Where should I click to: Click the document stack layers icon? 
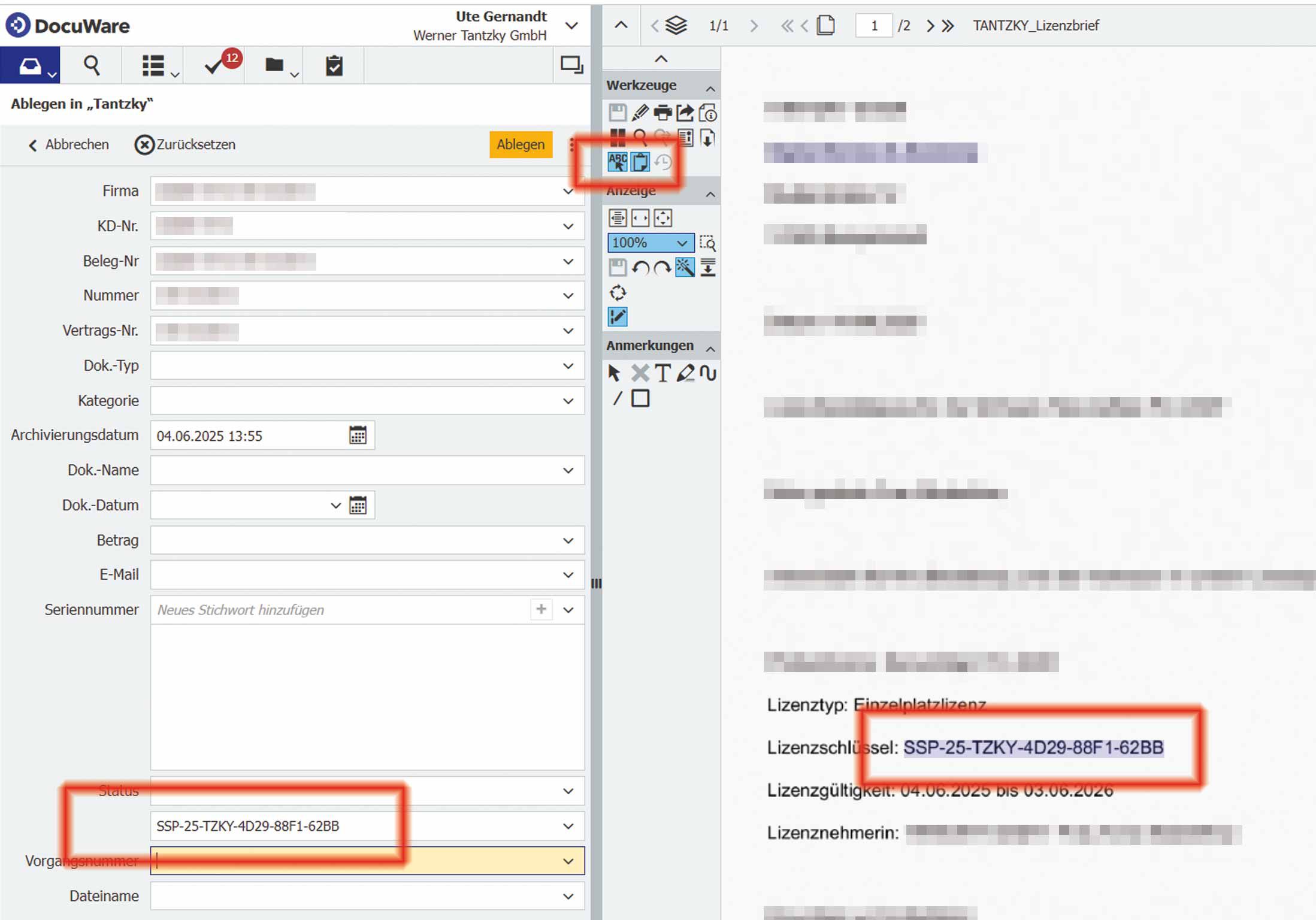[x=676, y=26]
